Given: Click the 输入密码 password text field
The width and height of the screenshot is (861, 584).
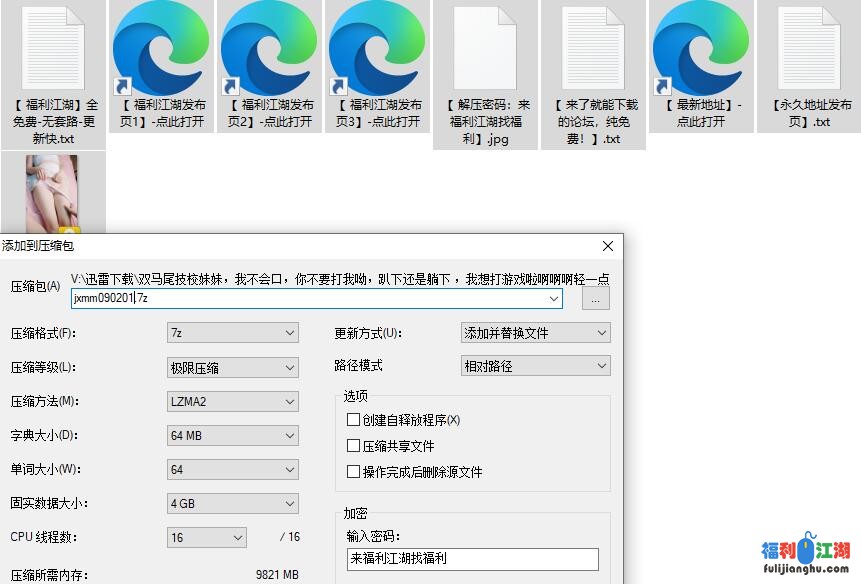Looking at the screenshot, I should click(x=472, y=559).
